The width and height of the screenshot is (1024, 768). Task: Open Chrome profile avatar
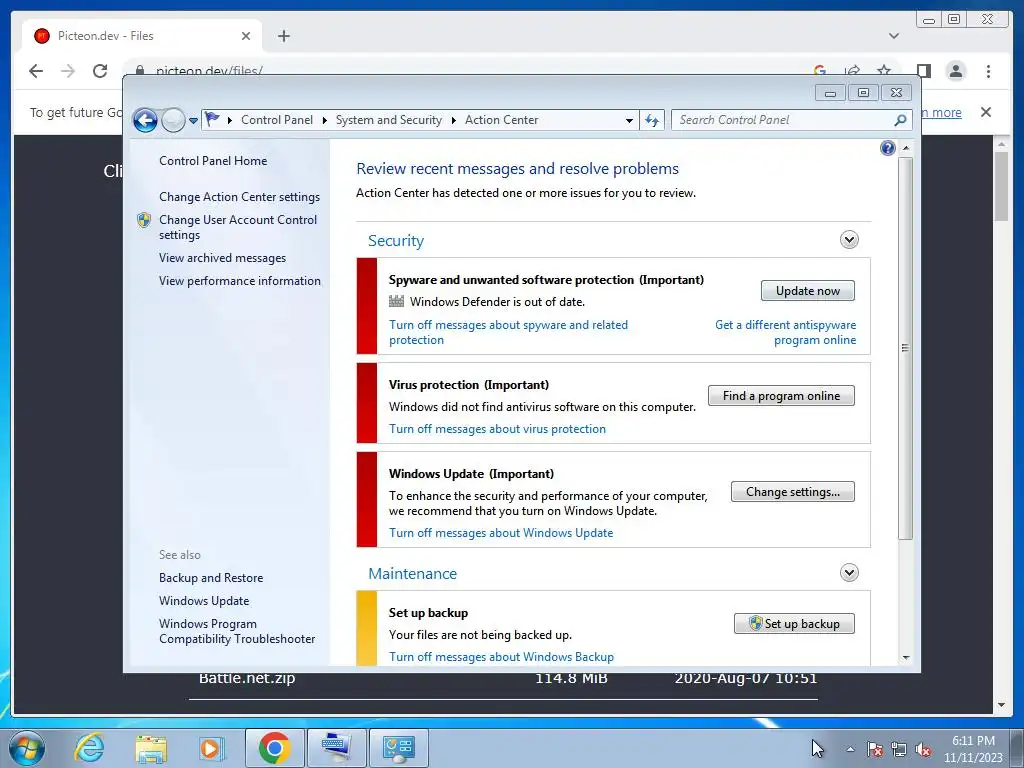coord(955,71)
